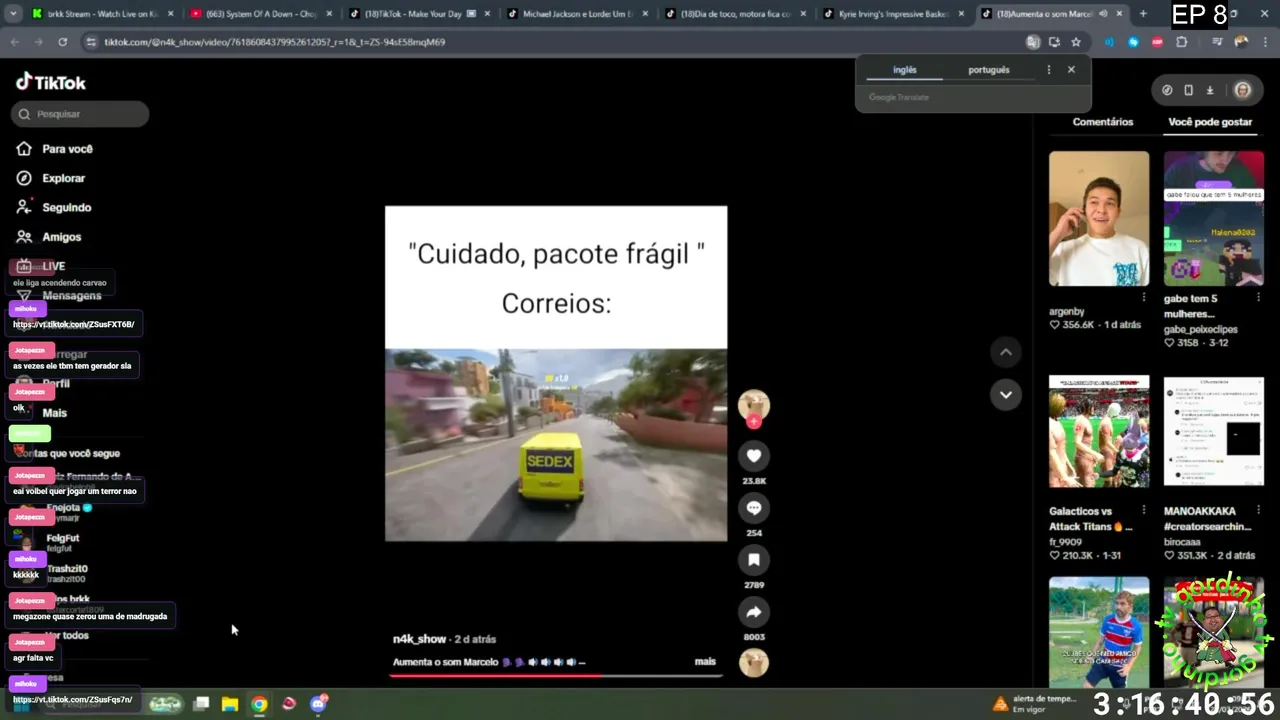The height and width of the screenshot is (720, 1280).
Task: Open a new browser tab
Action: [1143, 14]
